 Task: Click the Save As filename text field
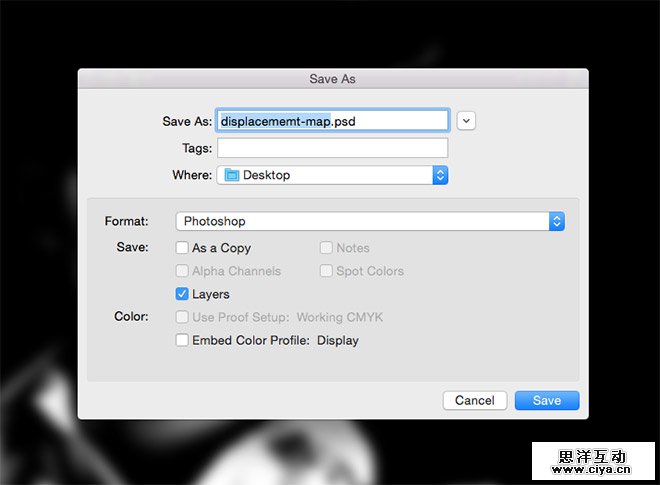[x=332, y=120]
